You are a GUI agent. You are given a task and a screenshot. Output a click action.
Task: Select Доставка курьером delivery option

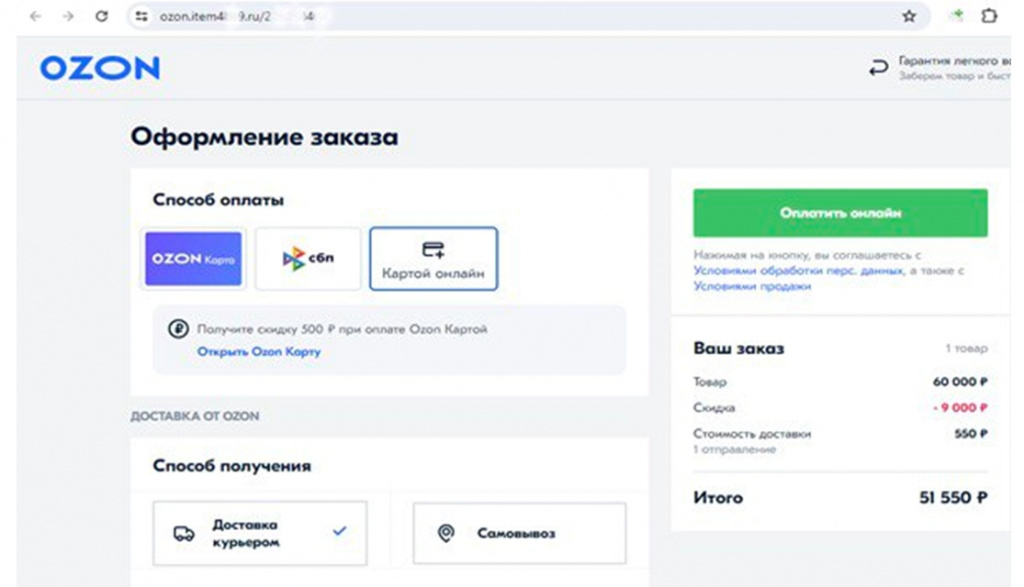(260, 533)
